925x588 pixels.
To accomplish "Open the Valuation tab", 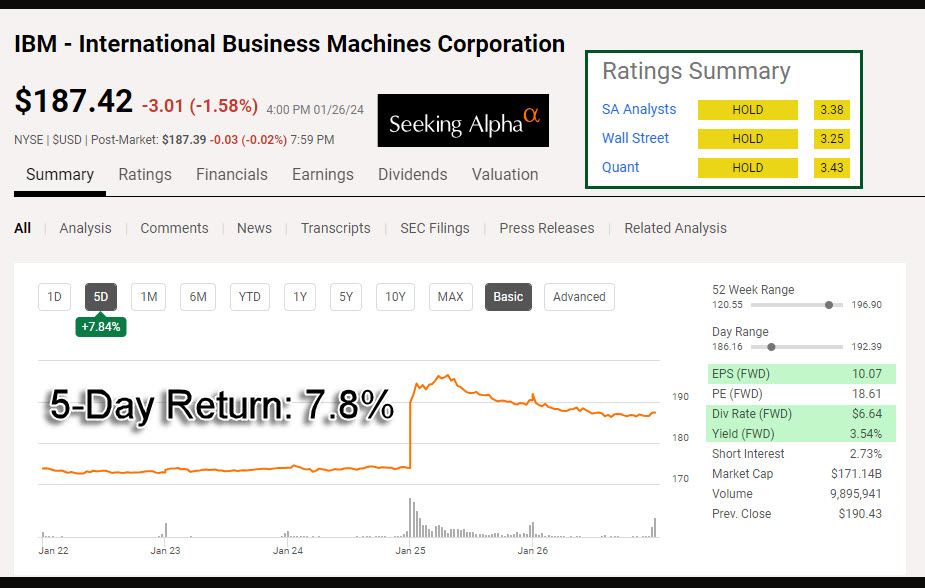I will 505,174.
